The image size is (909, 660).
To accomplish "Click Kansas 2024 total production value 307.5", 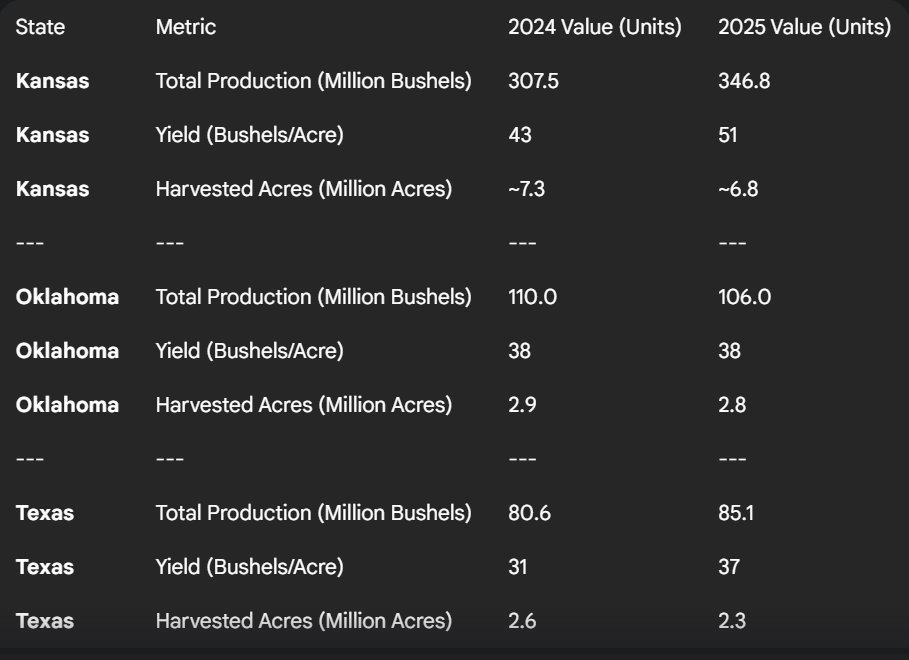I will tap(534, 82).
